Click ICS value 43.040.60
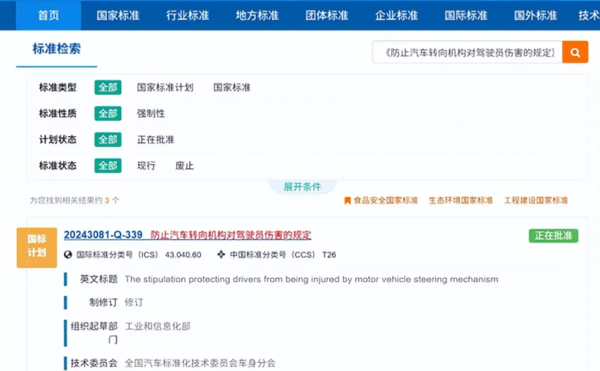Image resolution: width=600 pixels, height=371 pixels. click(x=183, y=255)
